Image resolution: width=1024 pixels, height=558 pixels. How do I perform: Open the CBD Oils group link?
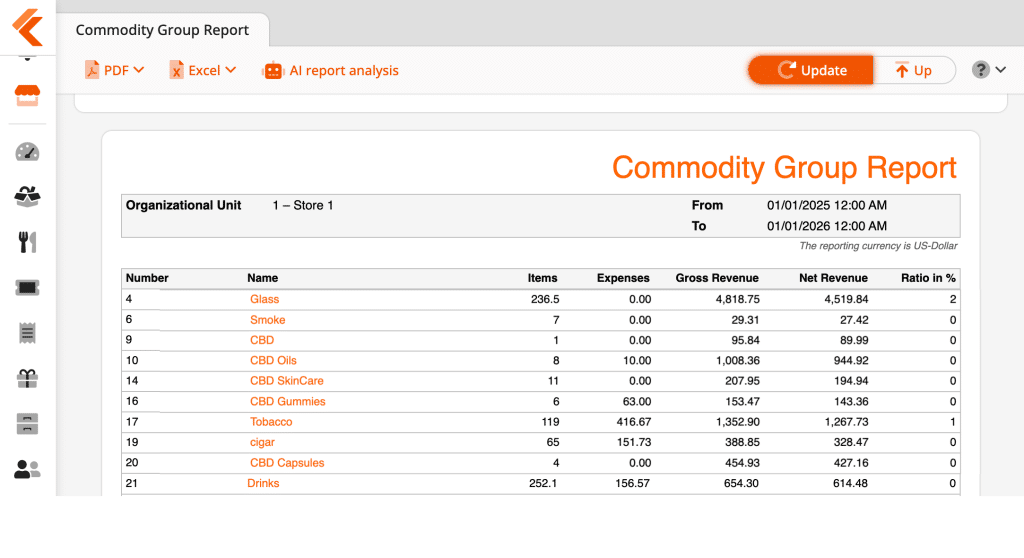(273, 361)
